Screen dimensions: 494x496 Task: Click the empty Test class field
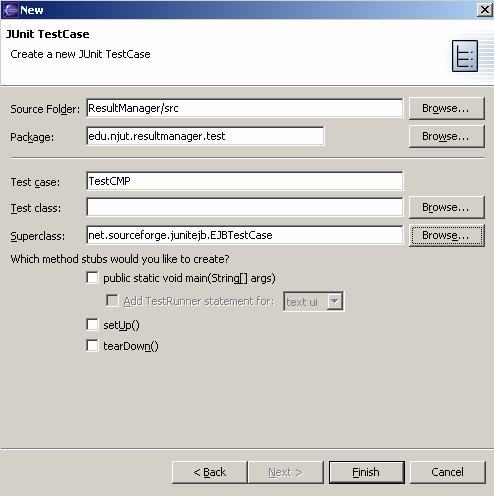244,207
